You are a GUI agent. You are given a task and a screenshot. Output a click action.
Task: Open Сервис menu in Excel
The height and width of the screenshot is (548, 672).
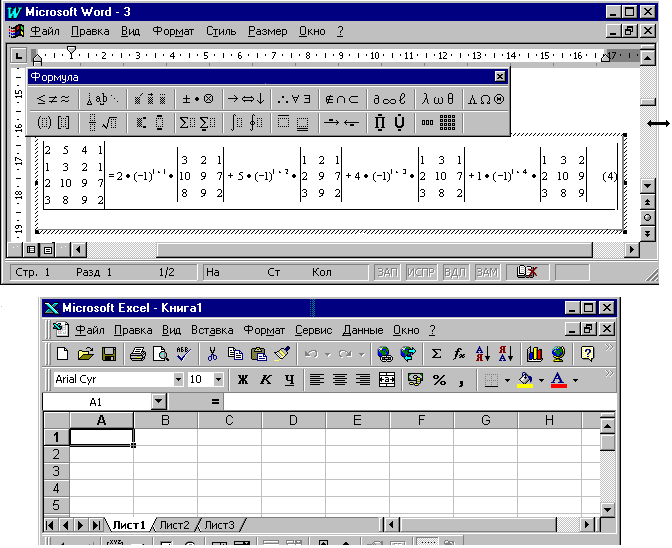tap(313, 330)
